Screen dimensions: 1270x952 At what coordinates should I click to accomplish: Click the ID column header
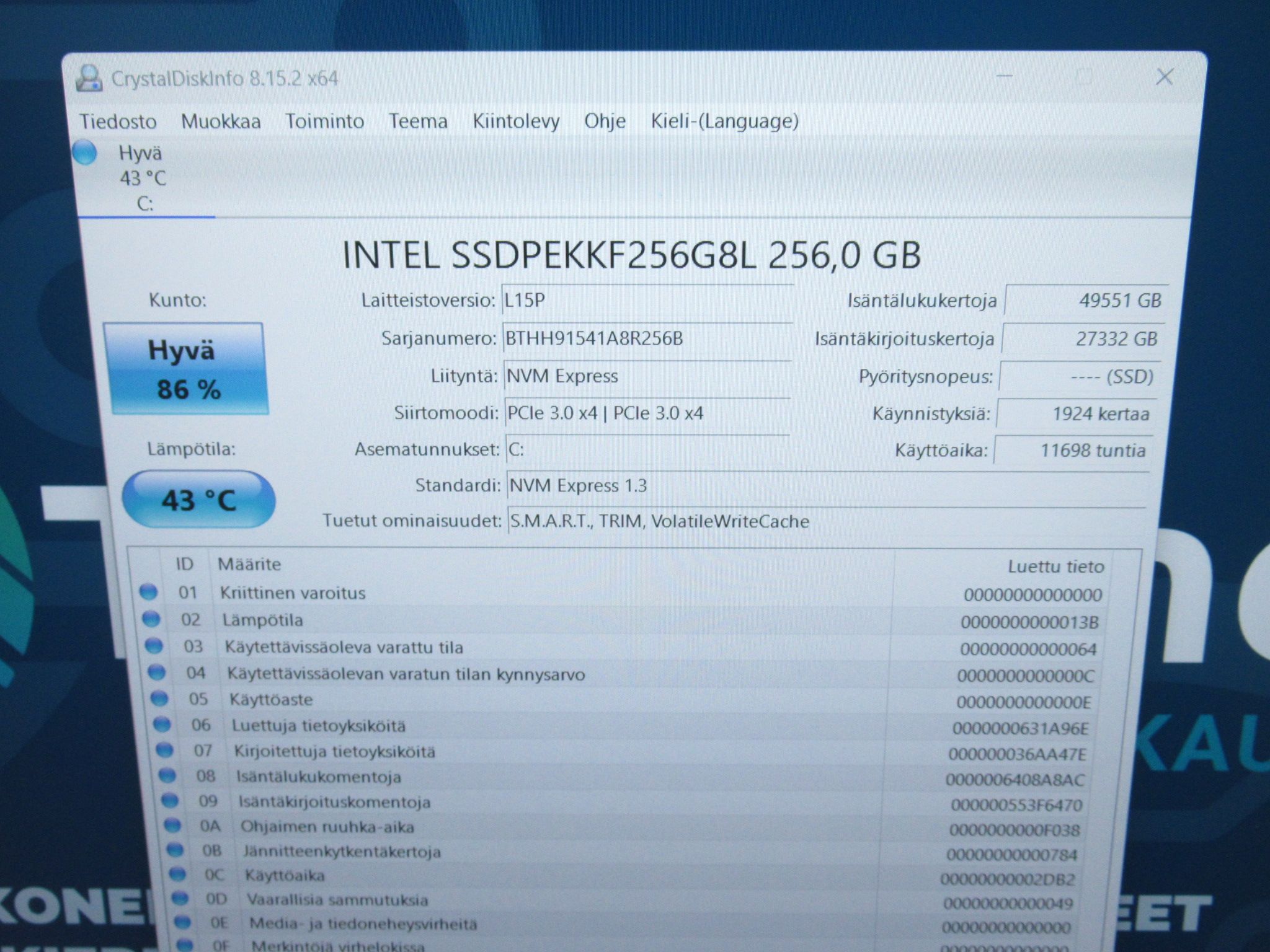(185, 564)
